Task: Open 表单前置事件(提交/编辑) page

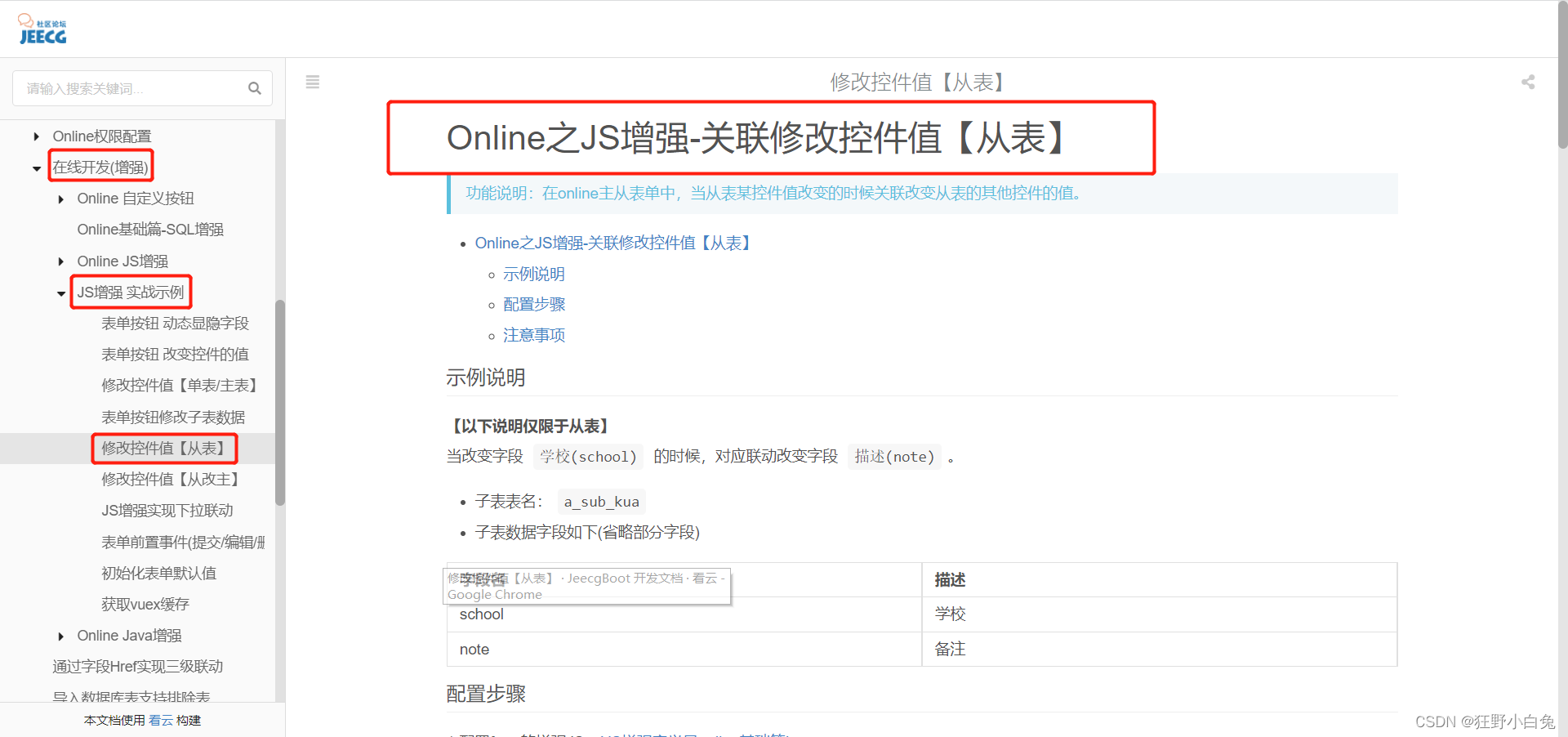Action: click(183, 543)
